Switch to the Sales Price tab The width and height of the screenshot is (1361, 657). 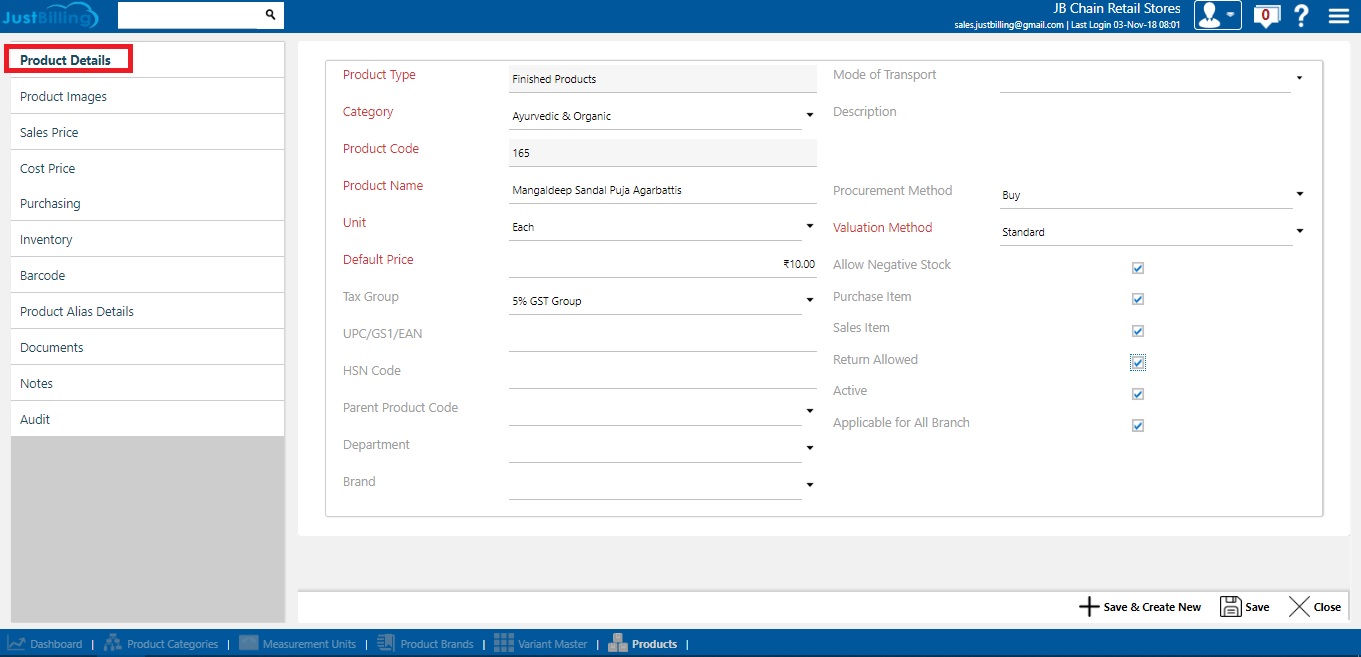(147, 133)
